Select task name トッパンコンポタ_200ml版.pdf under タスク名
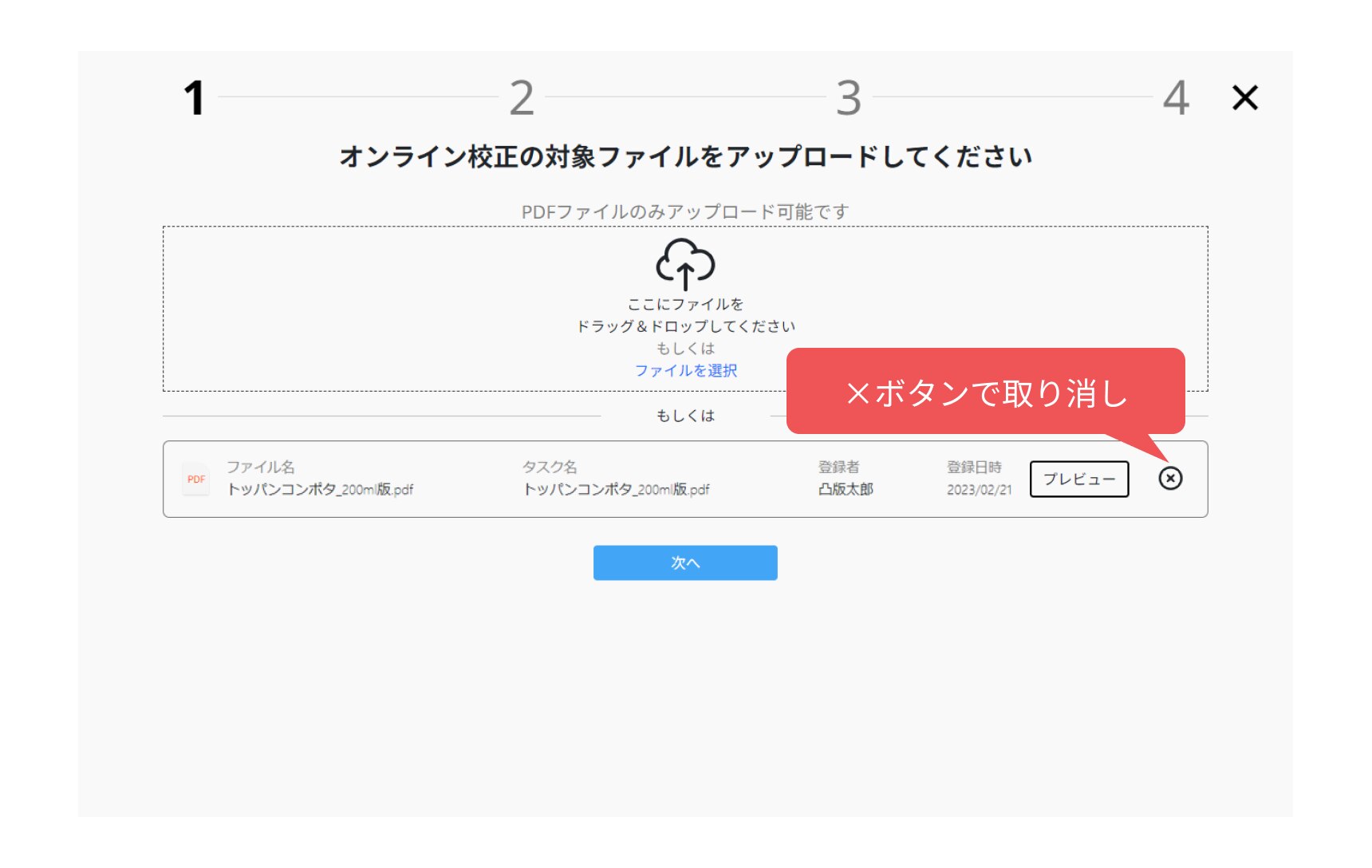Screen dimensions: 1372x868 coord(616,489)
